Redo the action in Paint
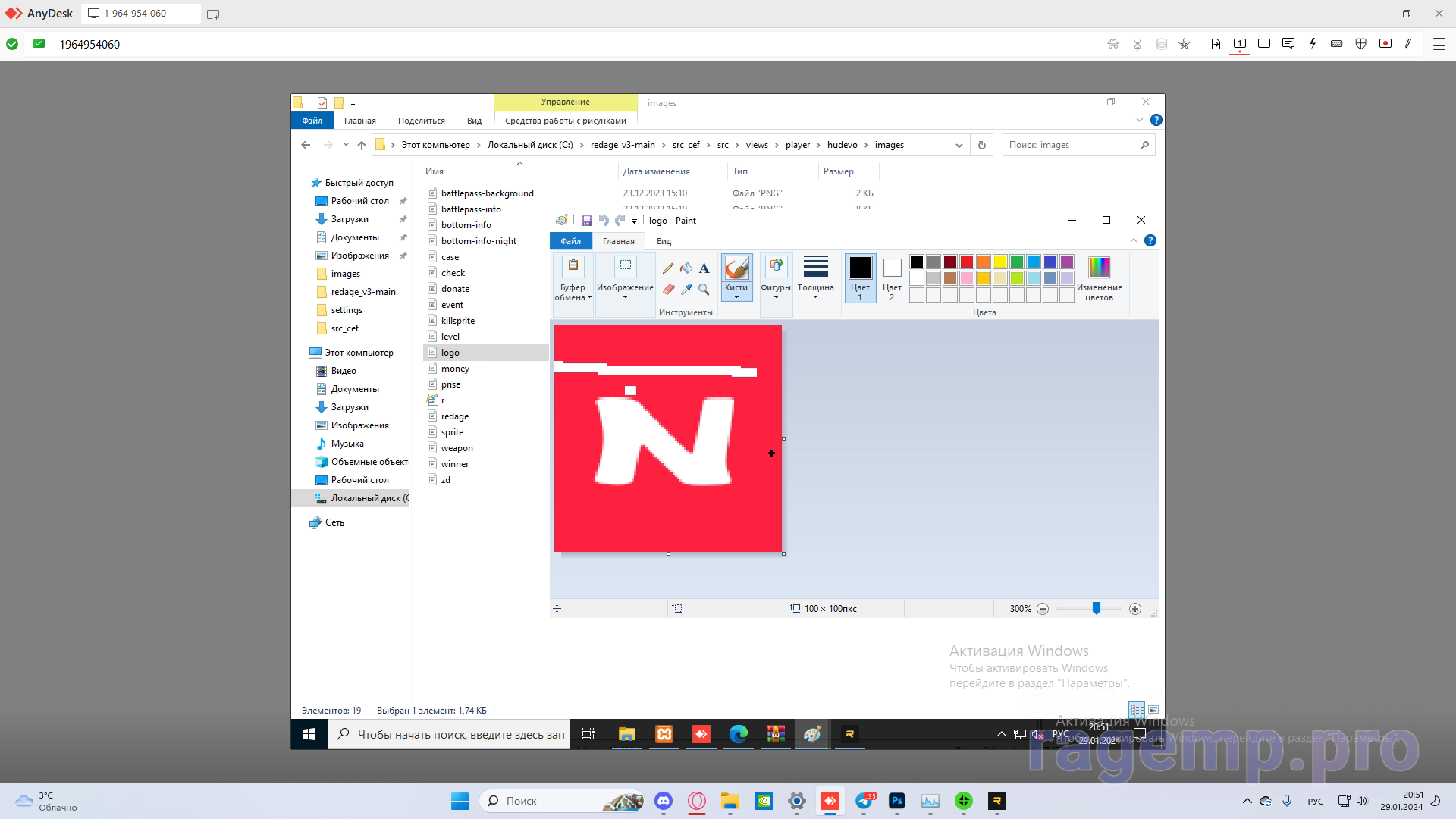 pos(620,221)
